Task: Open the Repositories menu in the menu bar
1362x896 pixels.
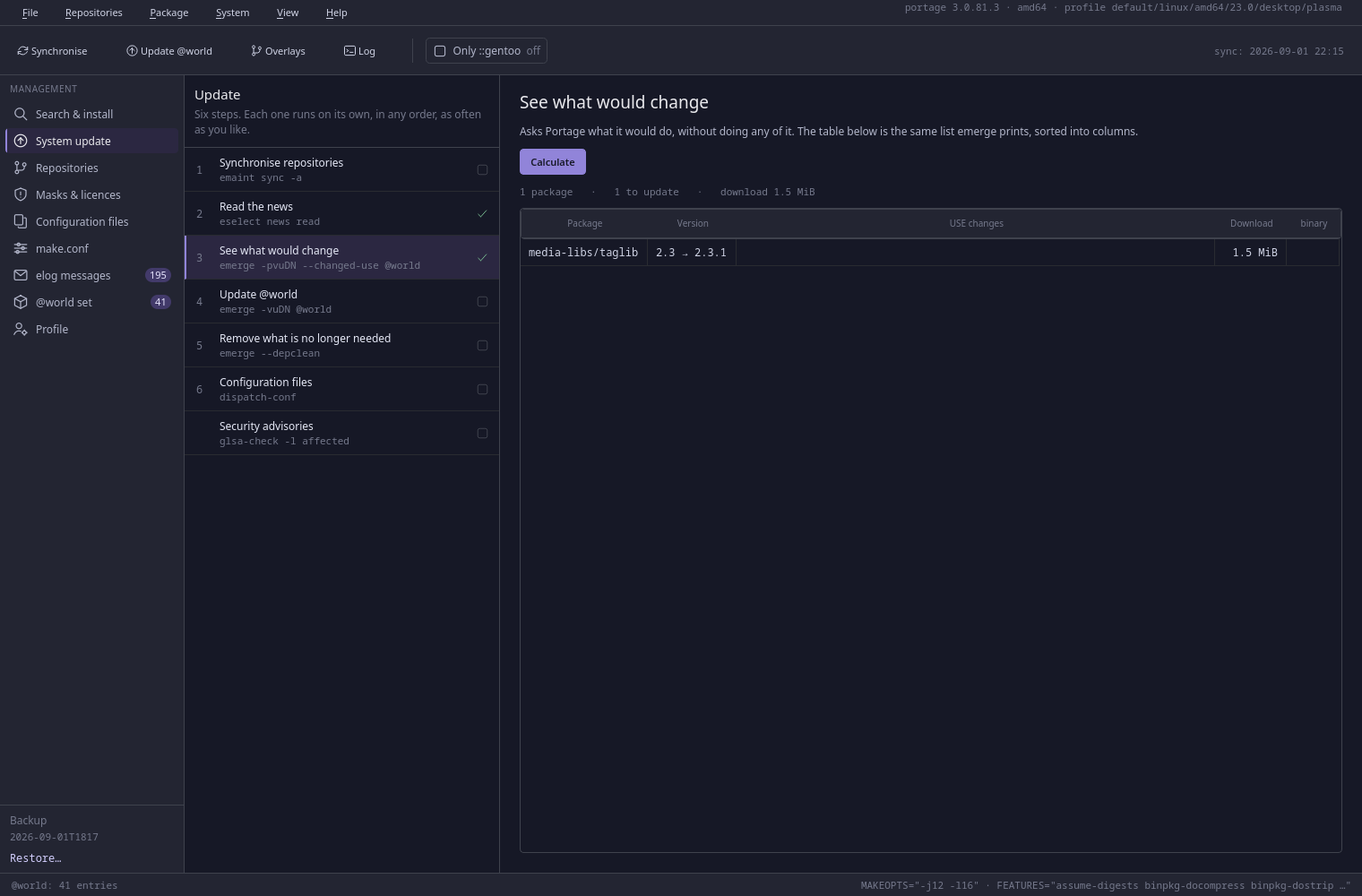Action: (x=94, y=13)
